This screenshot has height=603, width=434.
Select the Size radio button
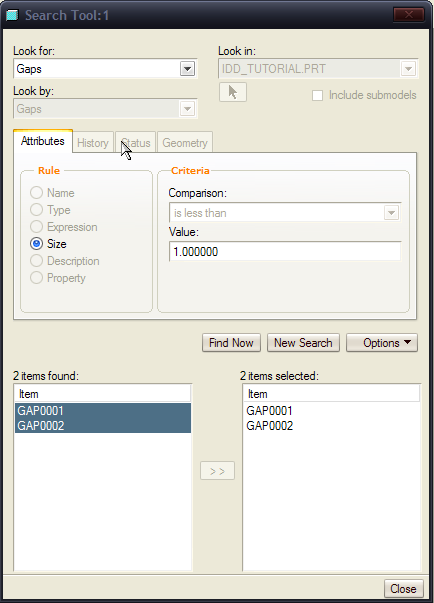(x=37, y=244)
